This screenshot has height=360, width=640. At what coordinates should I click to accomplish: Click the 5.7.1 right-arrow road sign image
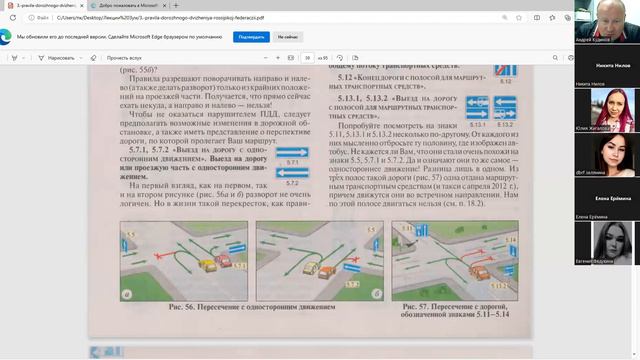[x=292, y=153]
